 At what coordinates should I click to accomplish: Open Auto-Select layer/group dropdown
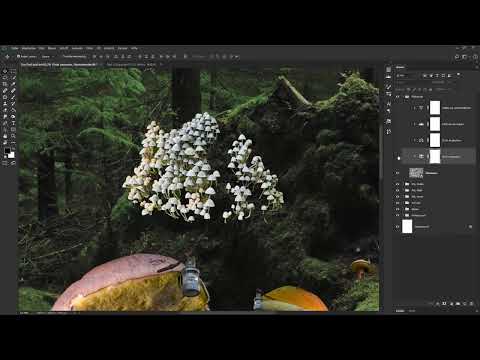pyautogui.click(x=48, y=56)
